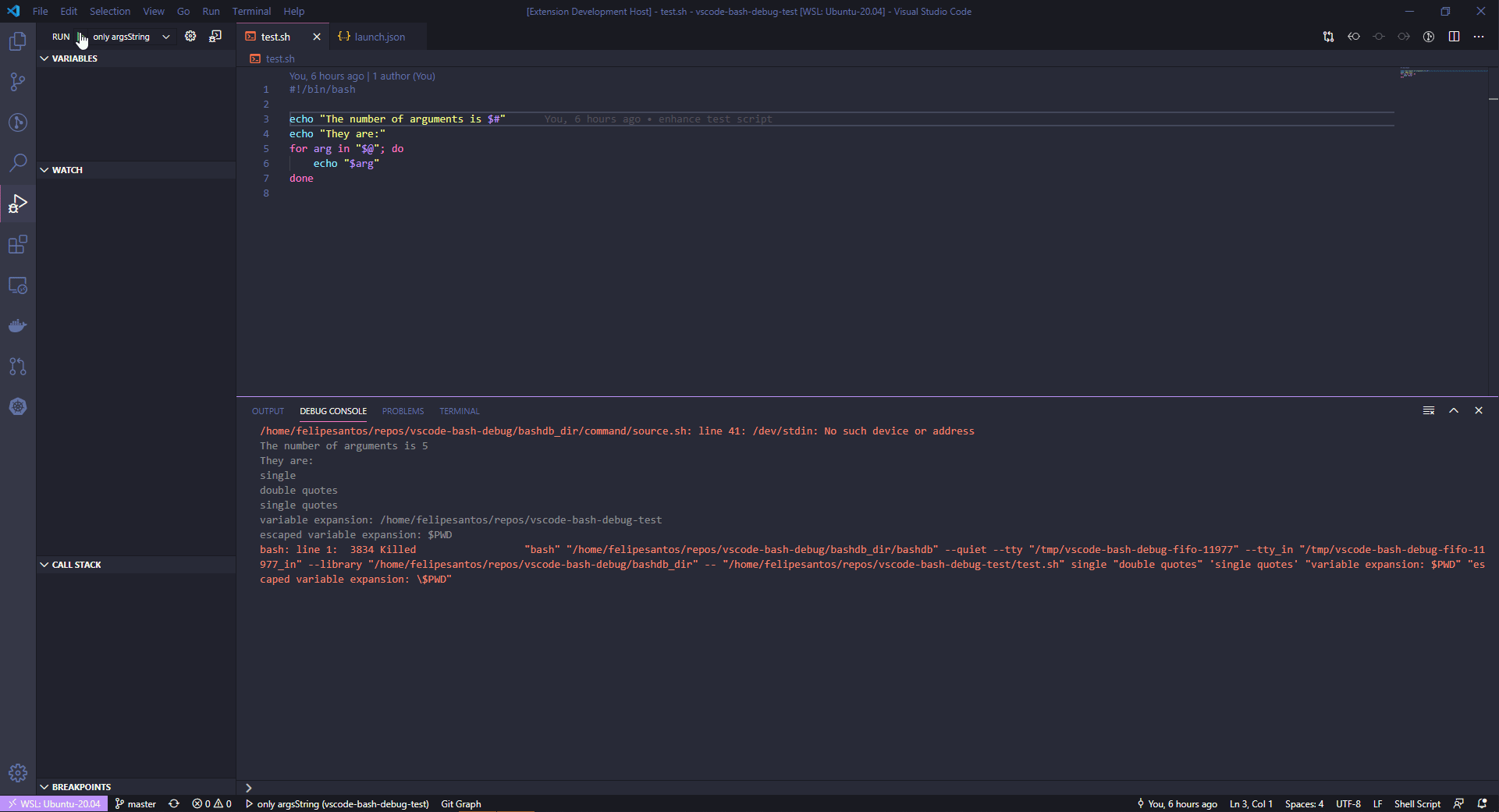This screenshot has height=812, width=1499.
Task: Close the test.sh editor tab
Action: pos(317,37)
